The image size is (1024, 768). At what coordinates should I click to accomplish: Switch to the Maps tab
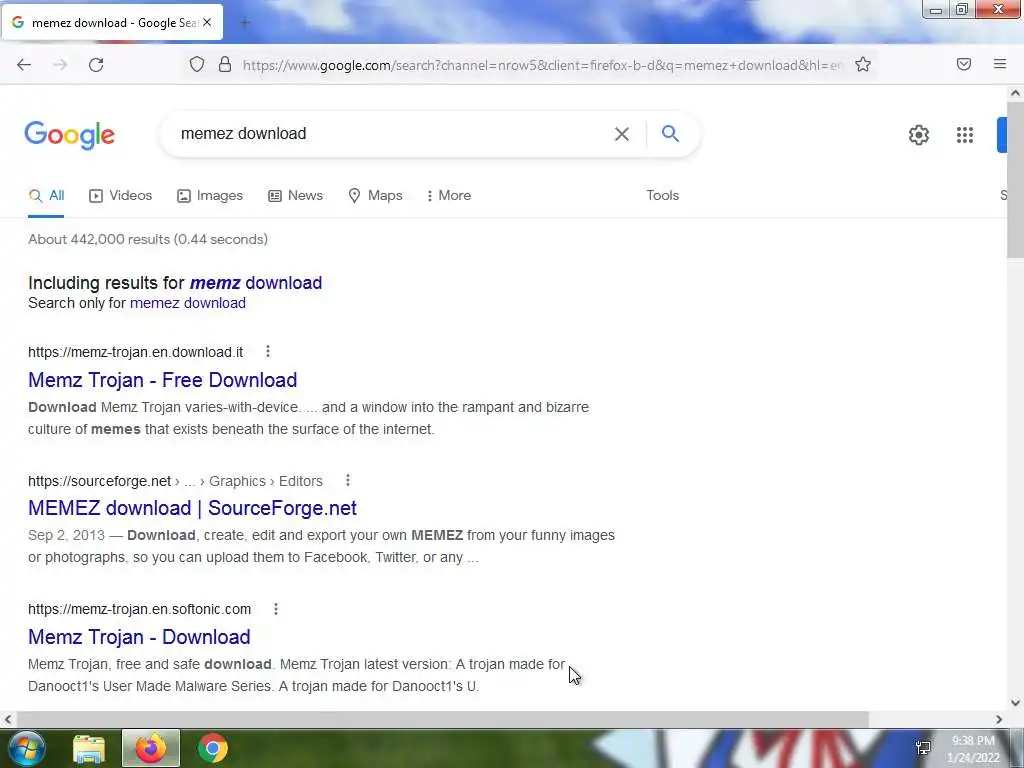click(x=376, y=195)
